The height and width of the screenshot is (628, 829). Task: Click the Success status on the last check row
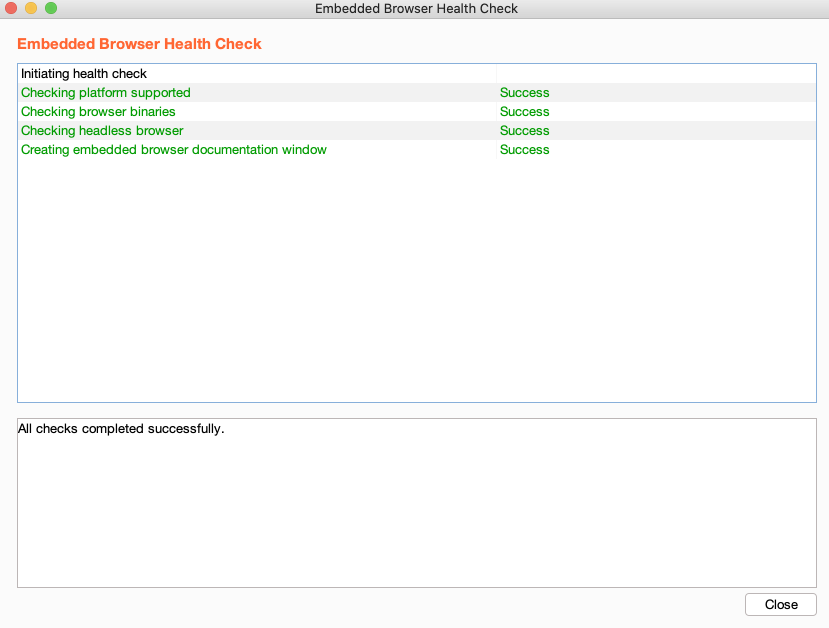click(524, 149)
